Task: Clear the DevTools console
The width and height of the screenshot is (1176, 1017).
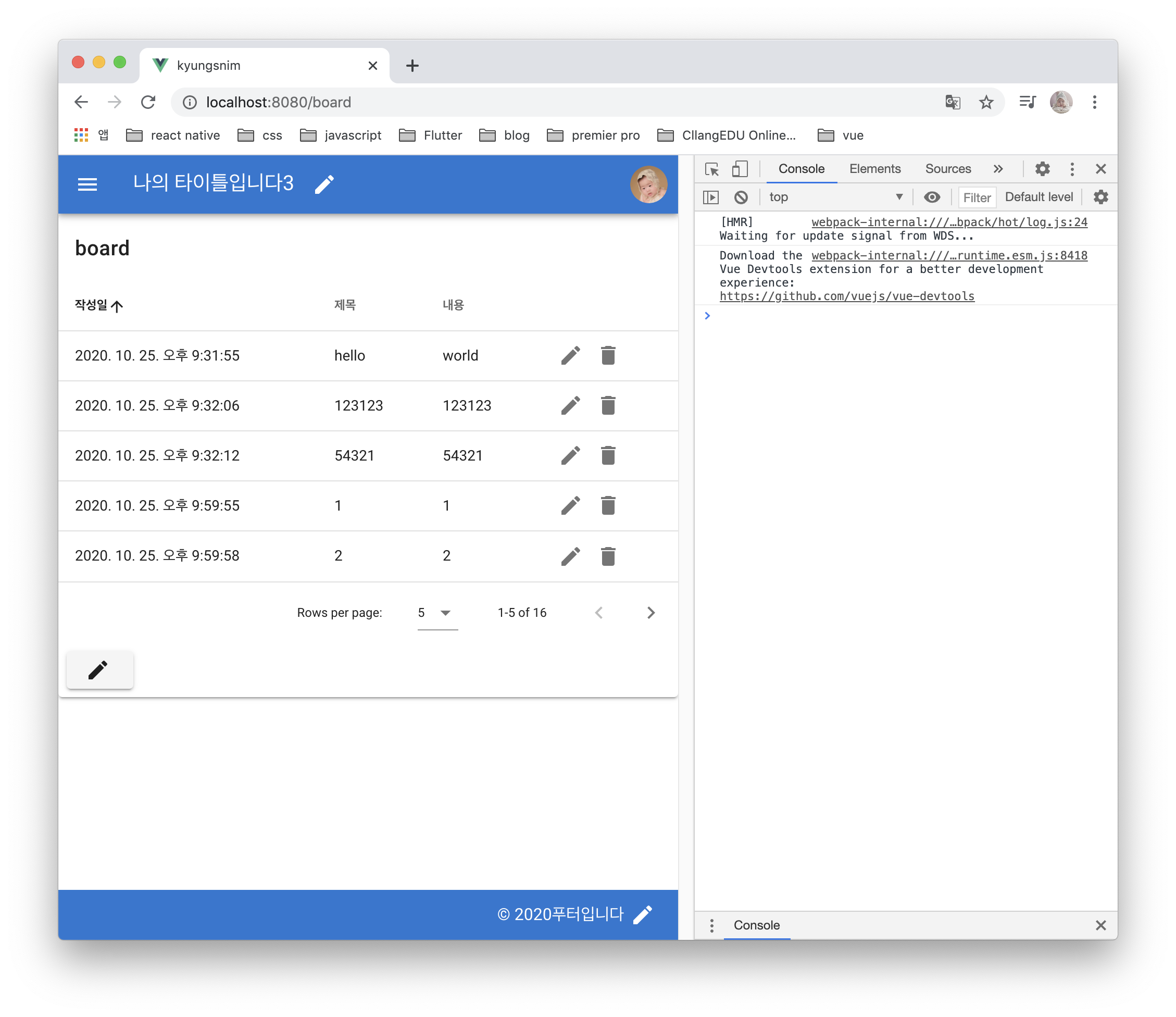Action: [x=741, y=197]
